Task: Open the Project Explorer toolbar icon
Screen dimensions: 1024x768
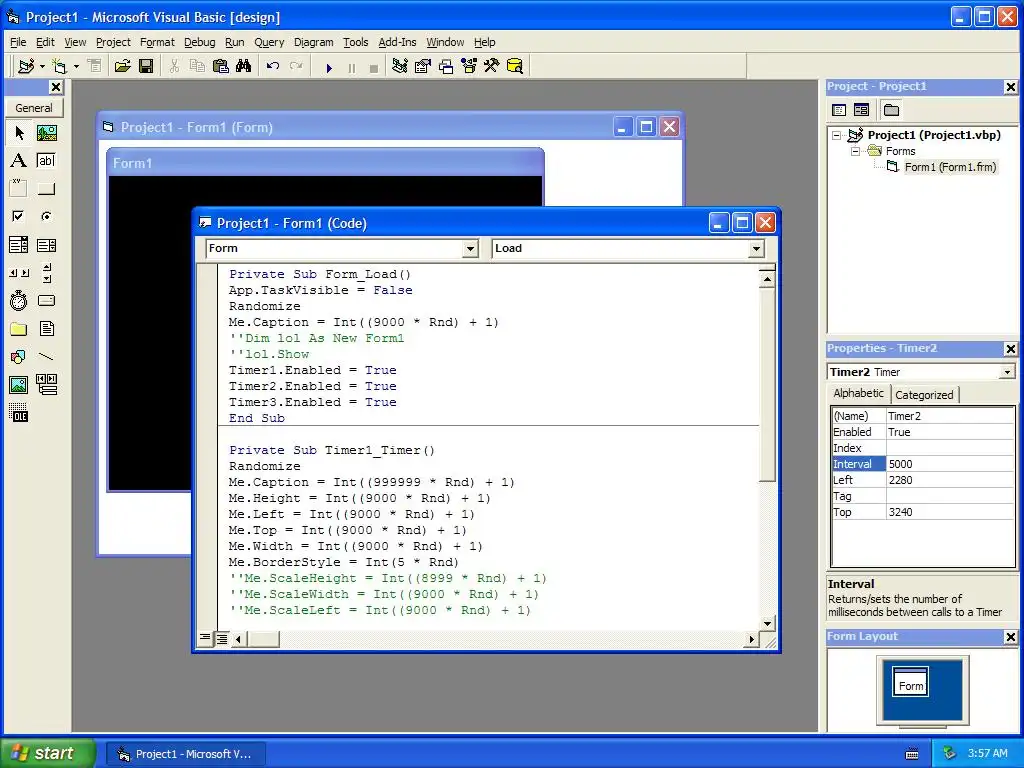Action: 400,66
